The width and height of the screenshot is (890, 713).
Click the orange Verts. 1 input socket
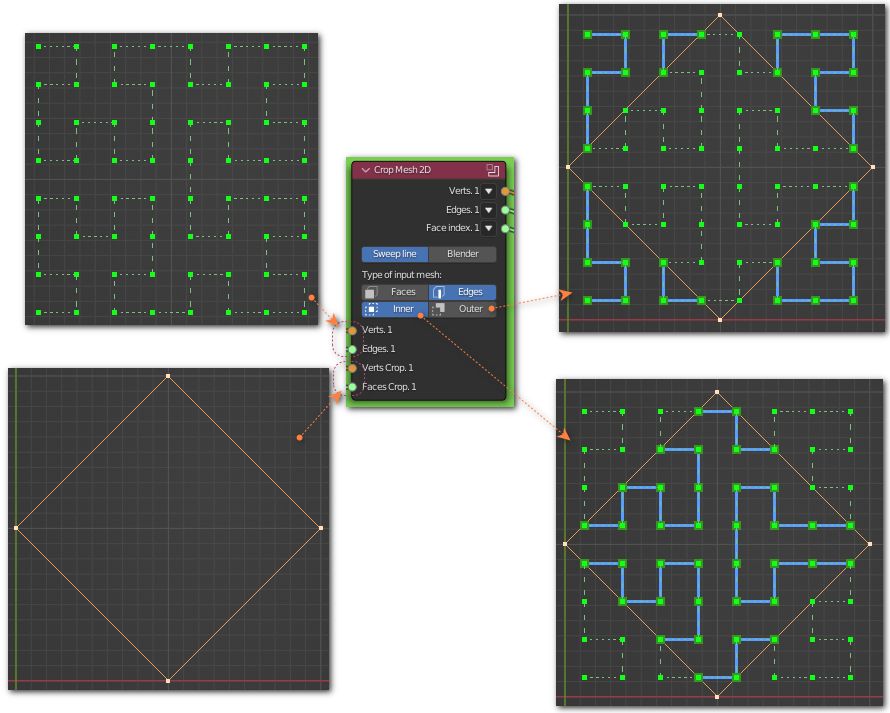click(x=352, y=330)
